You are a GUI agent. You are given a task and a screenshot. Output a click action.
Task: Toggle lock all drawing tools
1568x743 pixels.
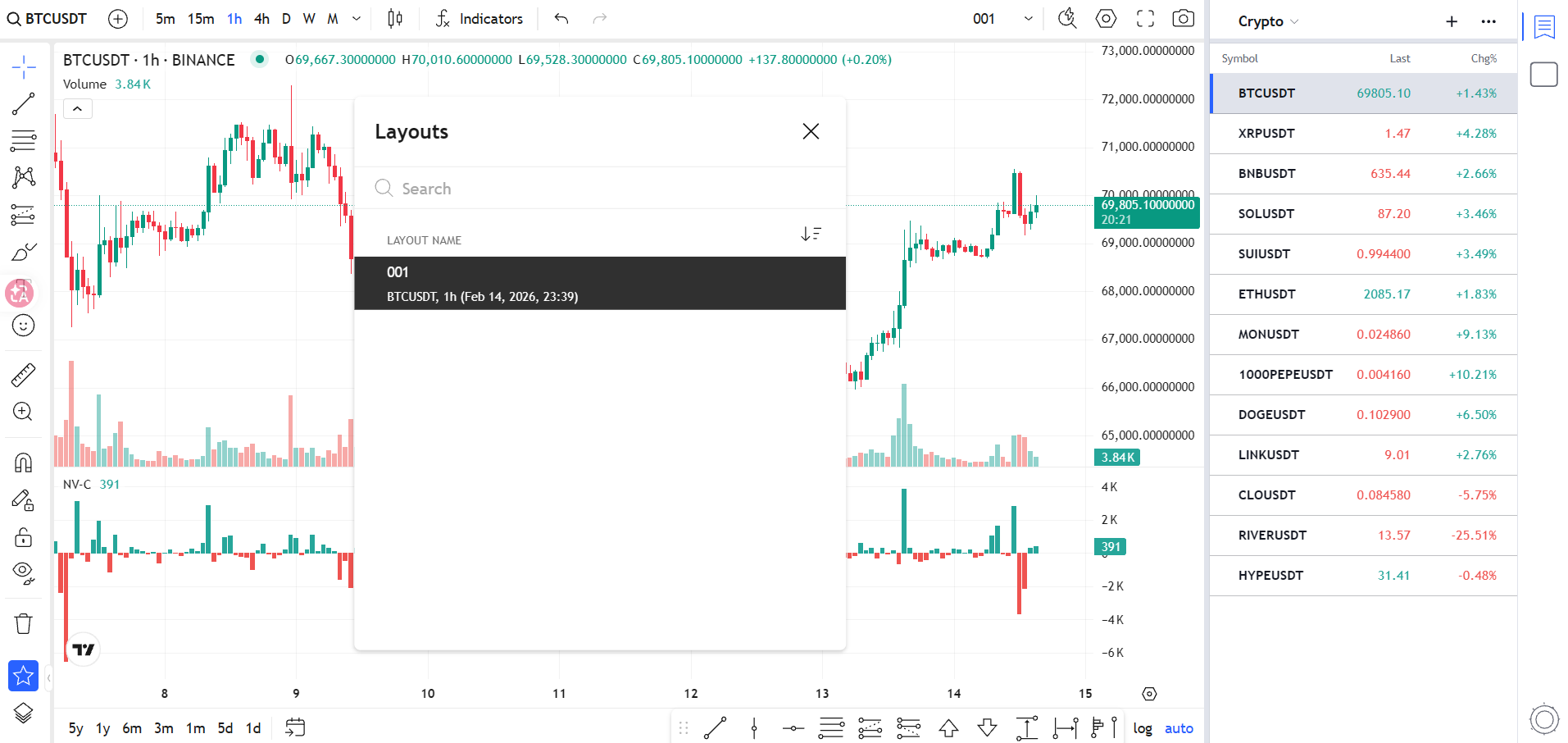pos(24,537)
